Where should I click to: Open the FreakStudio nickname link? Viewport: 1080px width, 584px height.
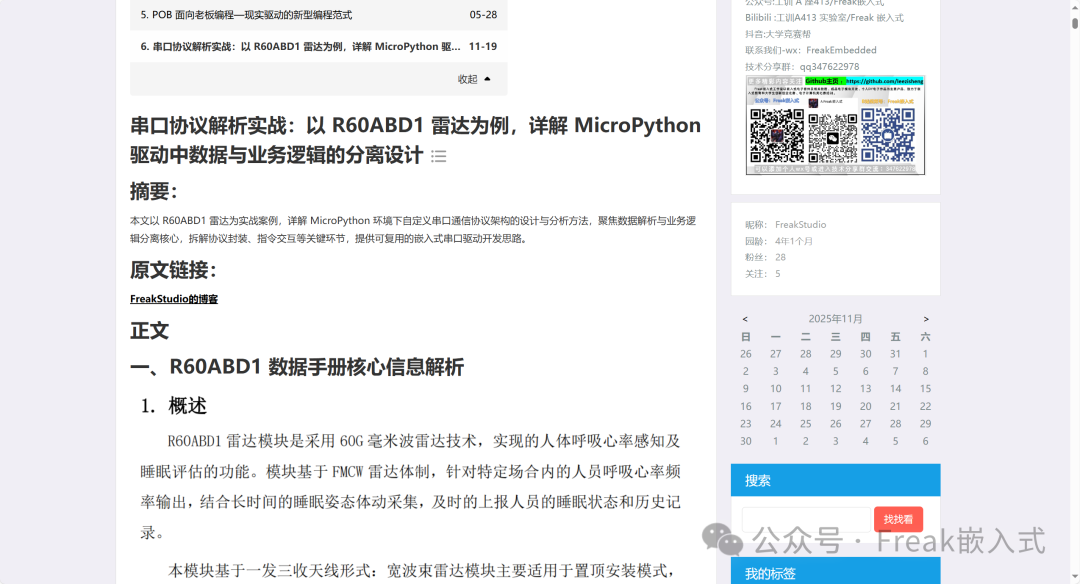coord(800,225)
